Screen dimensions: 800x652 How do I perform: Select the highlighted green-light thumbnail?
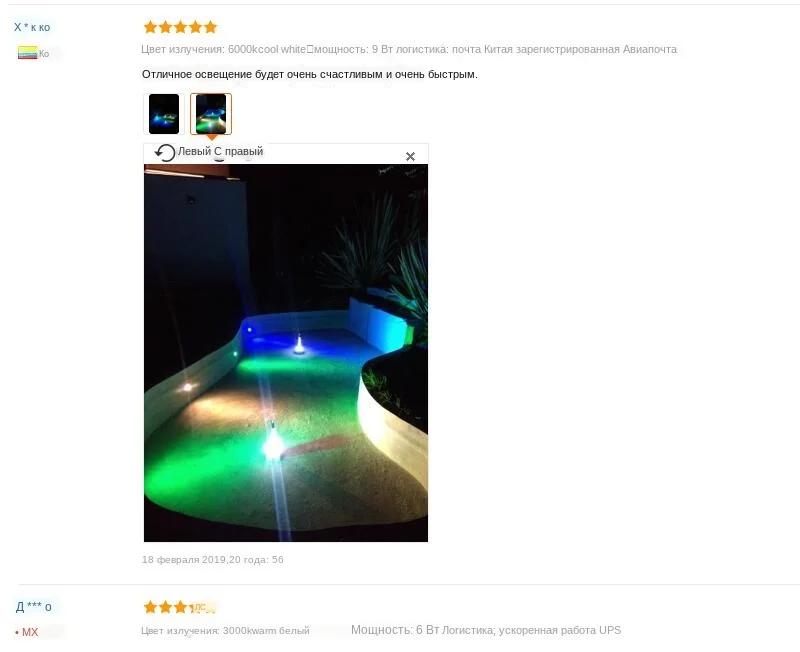pos(211,114)
